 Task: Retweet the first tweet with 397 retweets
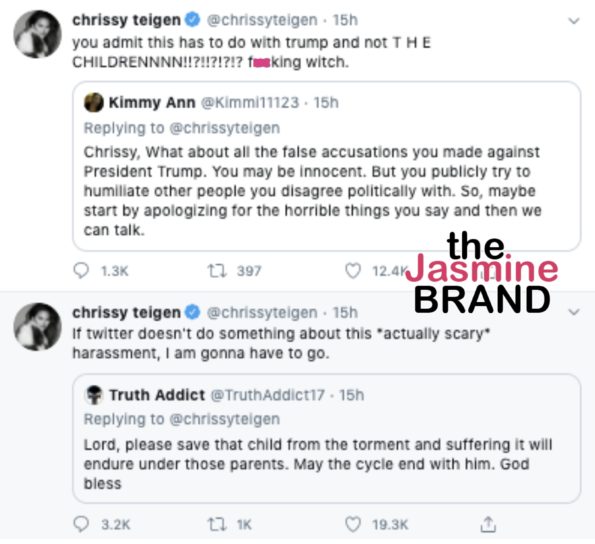click(217, 271)
